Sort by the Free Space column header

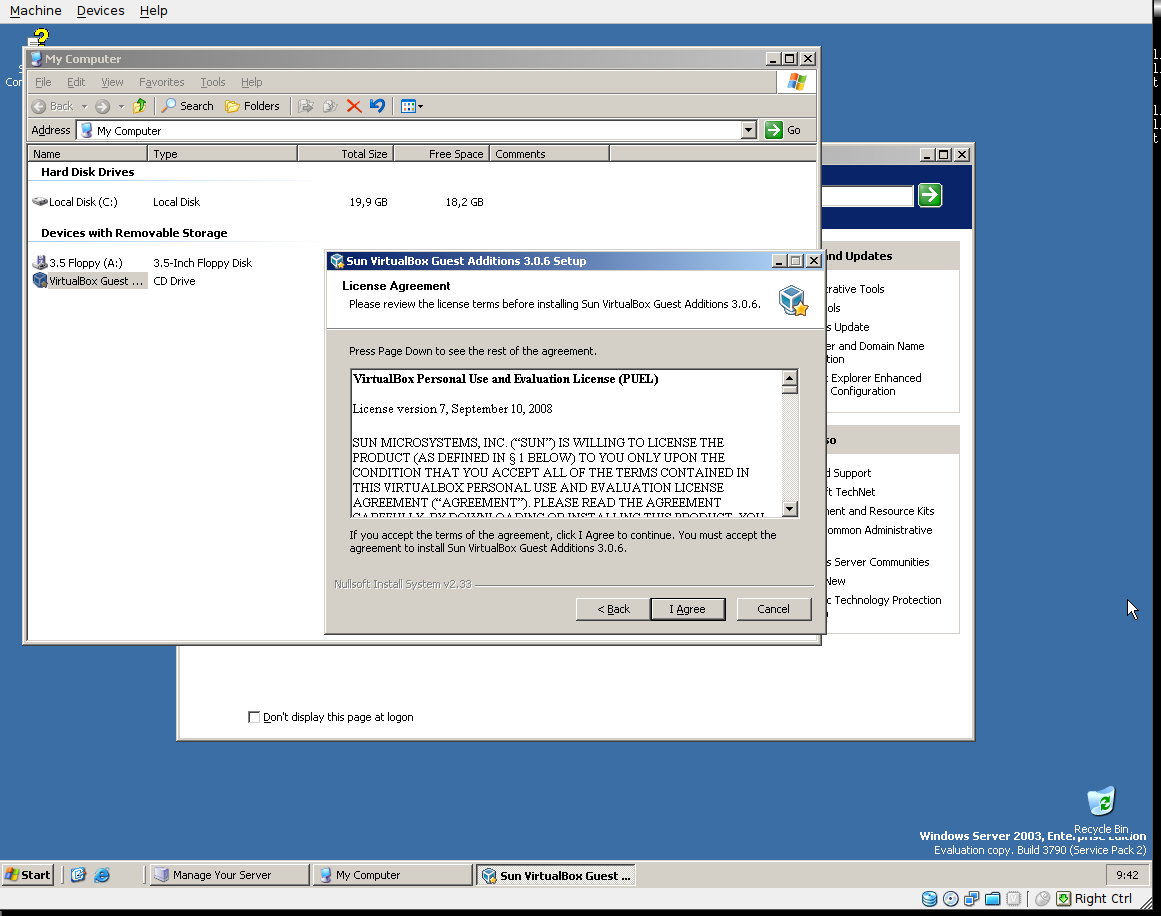tap(441, 154)
